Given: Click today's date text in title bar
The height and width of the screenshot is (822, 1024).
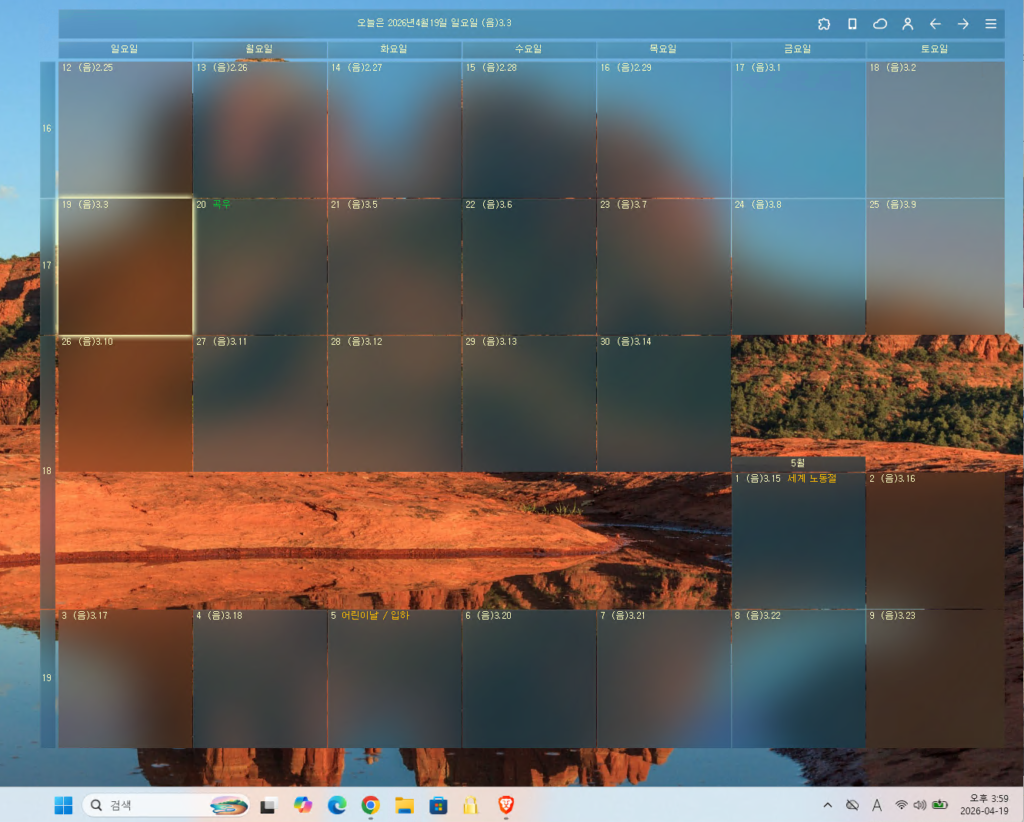Looking at the screenshot, I should pos(434,23).
